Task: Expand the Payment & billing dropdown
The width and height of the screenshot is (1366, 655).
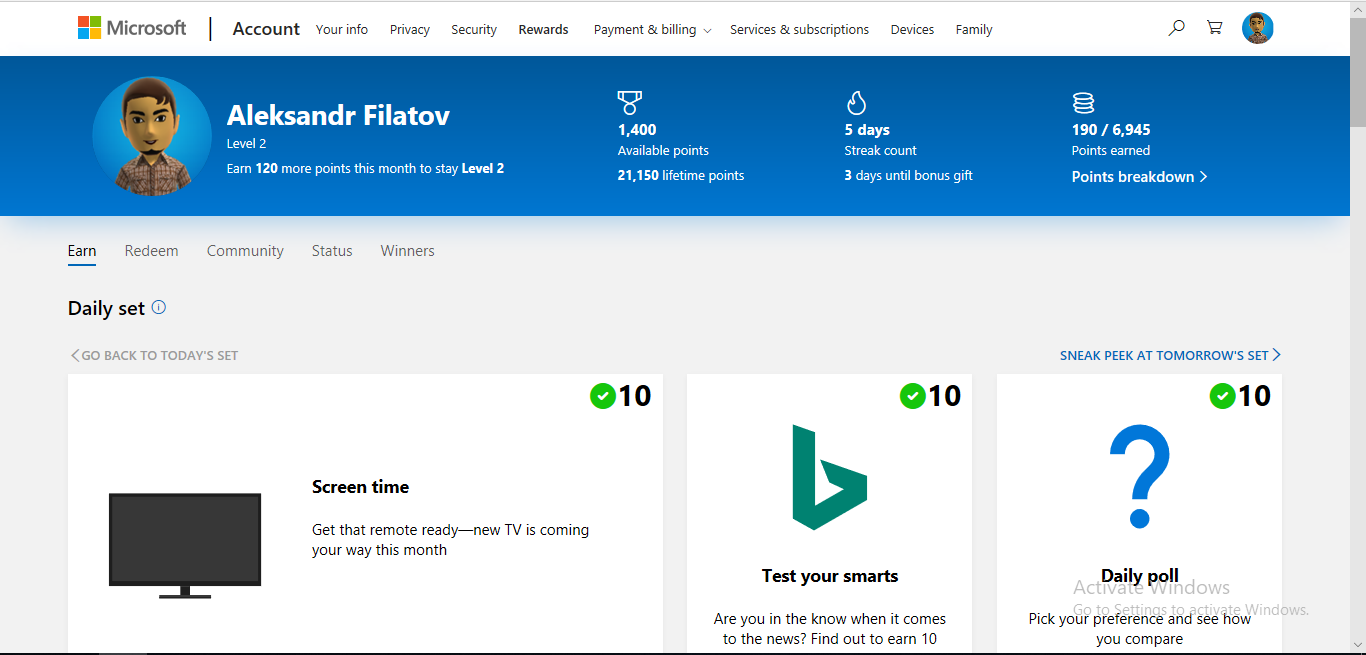Action: click(x=652, y=30)
